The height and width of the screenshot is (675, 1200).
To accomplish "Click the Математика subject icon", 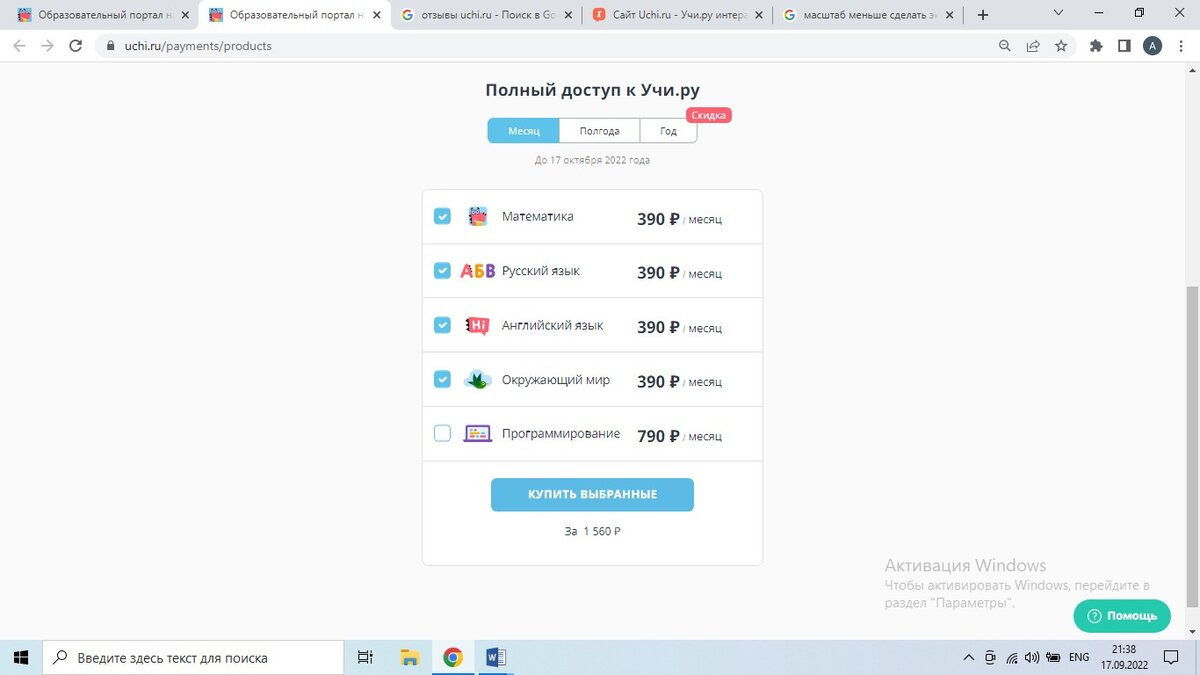I will (478, 216).
